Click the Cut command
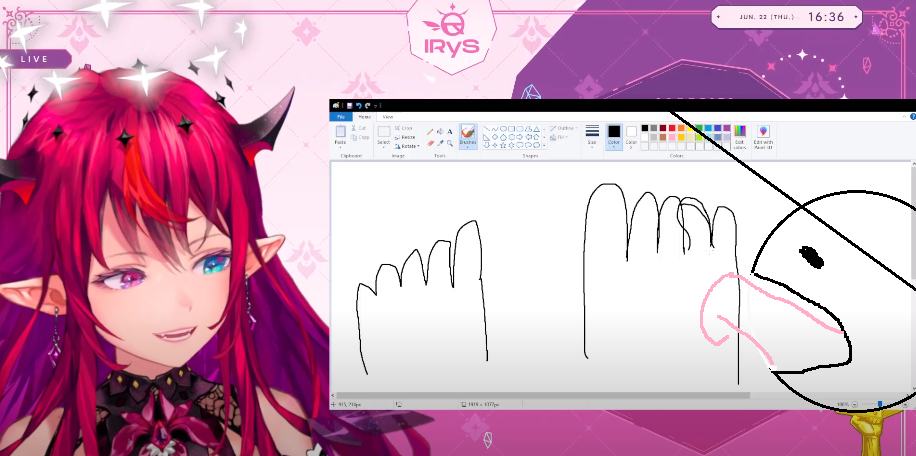916x456 pixels. pos(359,128)
